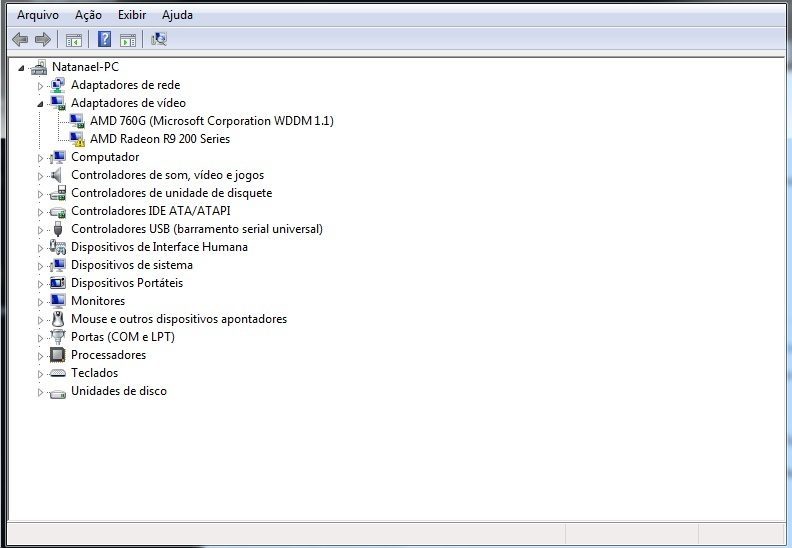Viewport: 792px width, 548px height.
Task: Open the Exibir menu
Action: pos(132,15)
